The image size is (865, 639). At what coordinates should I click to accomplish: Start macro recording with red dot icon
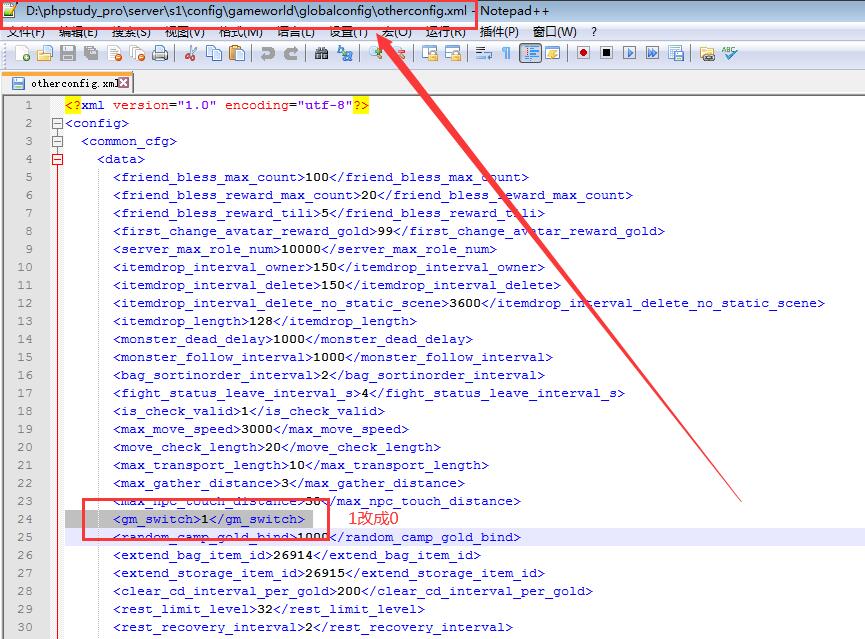(x=583, y=53)
